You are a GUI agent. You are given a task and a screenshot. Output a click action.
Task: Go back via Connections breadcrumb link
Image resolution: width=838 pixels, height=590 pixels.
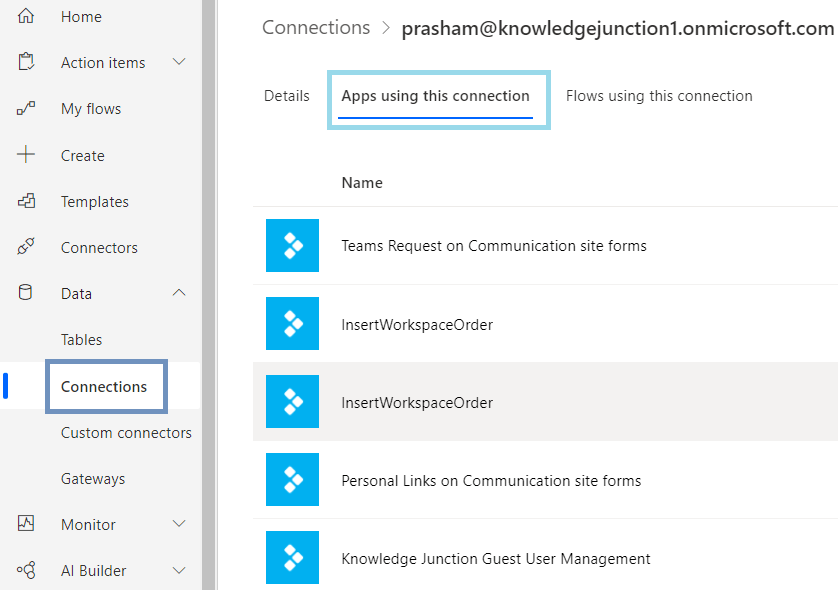tap(316, 28)
